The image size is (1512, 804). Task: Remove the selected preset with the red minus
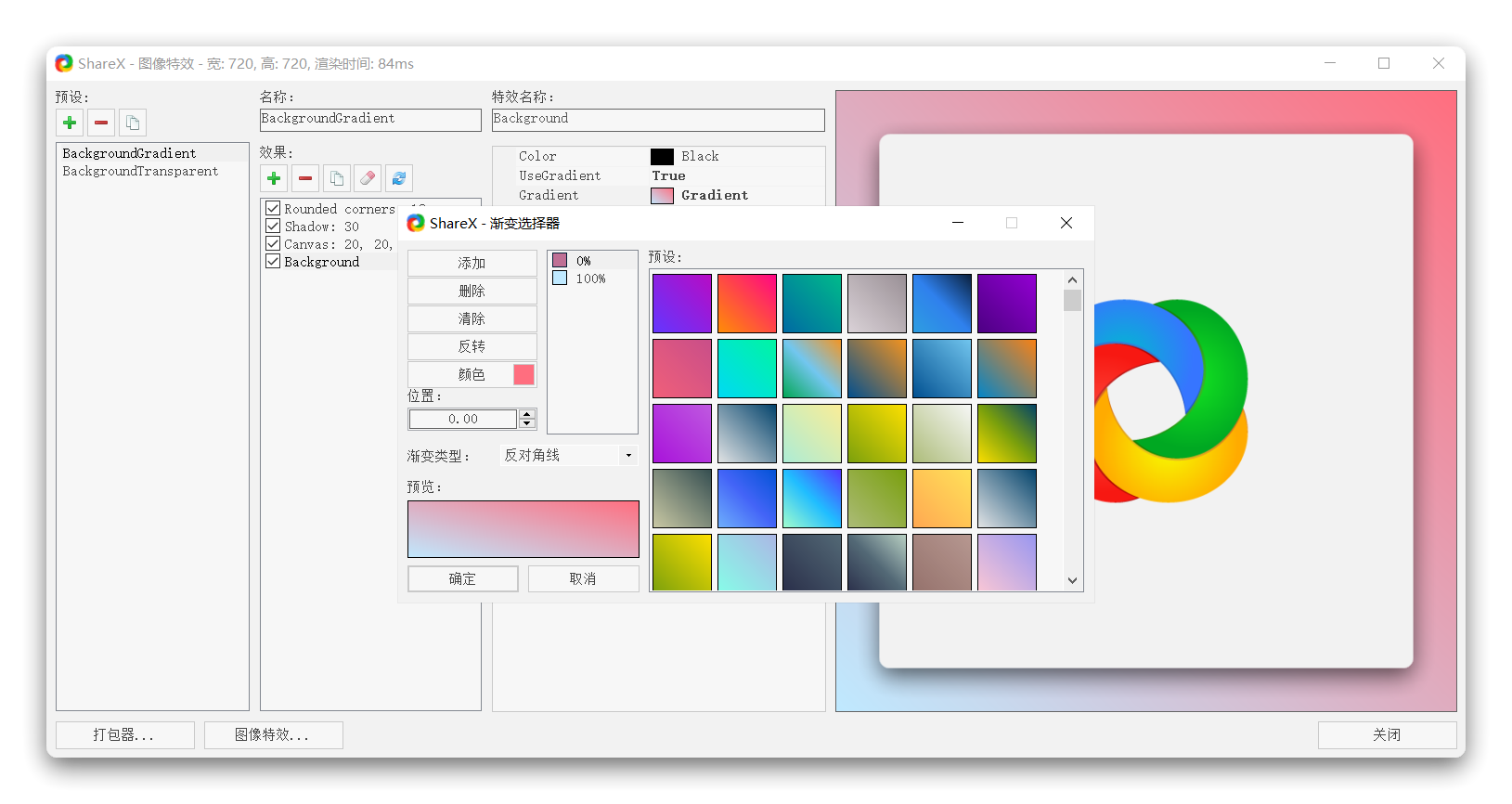pyautogui.click(x=101, y=123)
